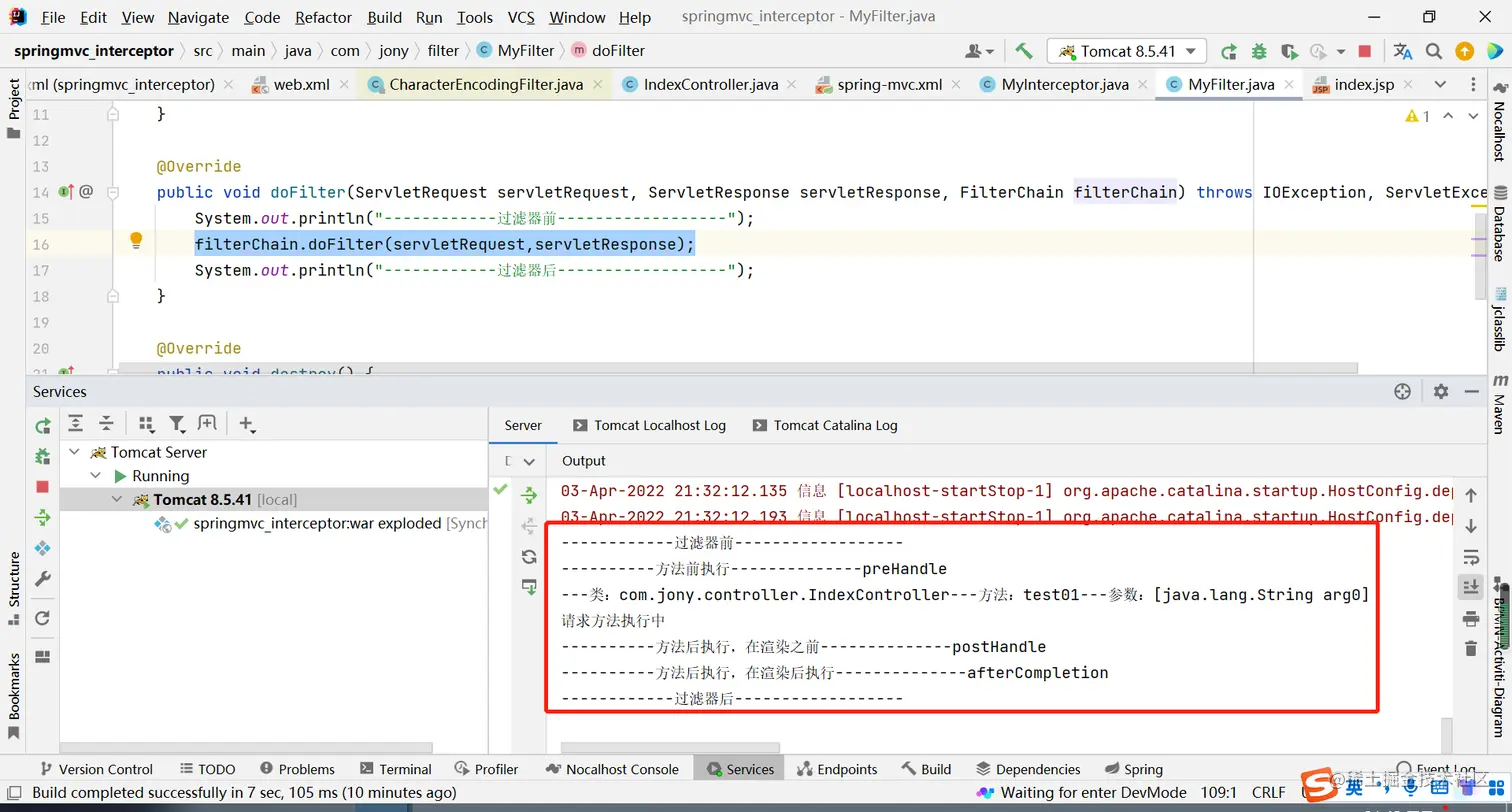Click the orange IDE update arrow icon
This screenshot has width=1512, height=812.
click(1464, 51)
